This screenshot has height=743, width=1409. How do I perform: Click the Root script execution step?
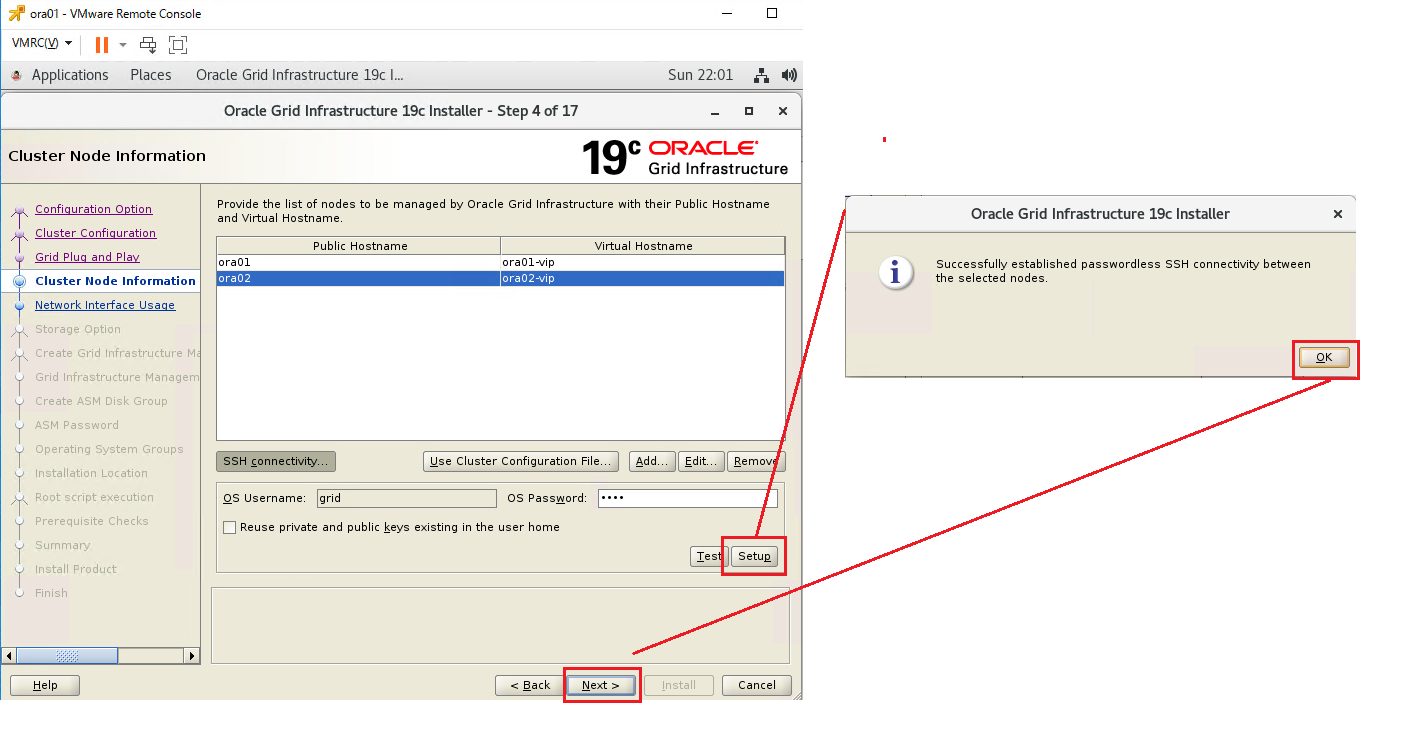tap(94, 497)
